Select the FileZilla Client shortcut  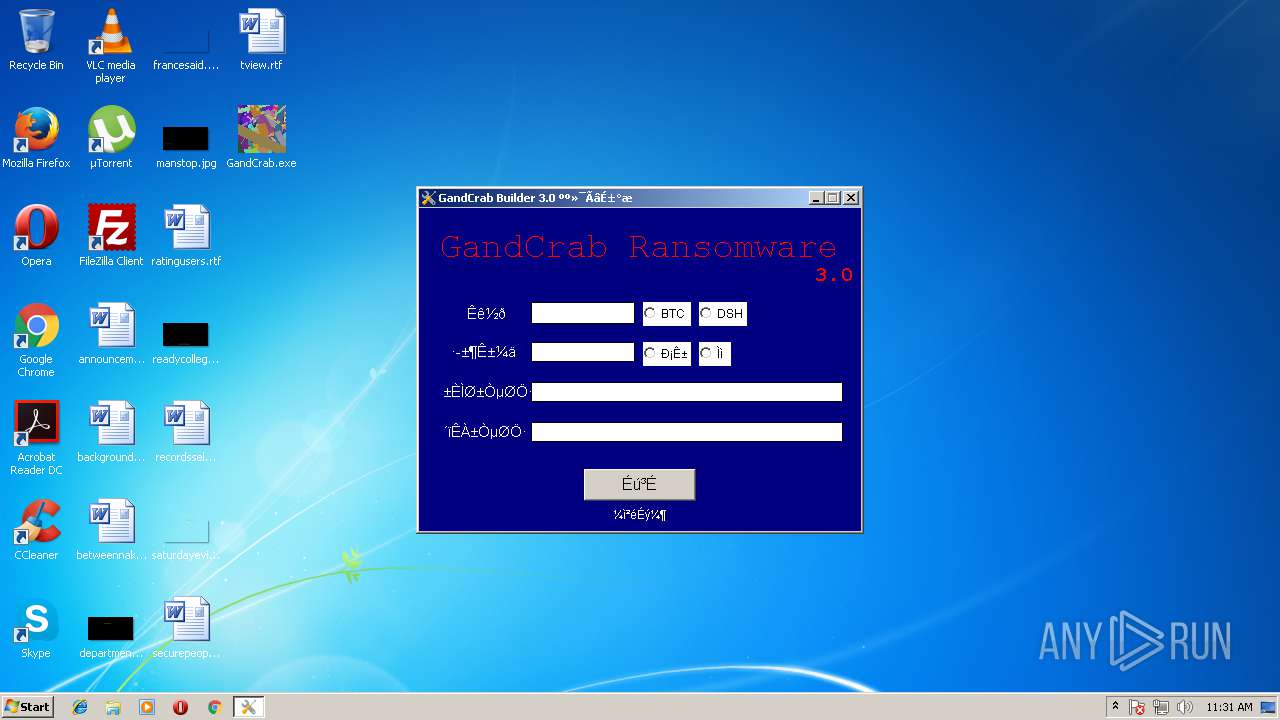(x=111, y=236)
